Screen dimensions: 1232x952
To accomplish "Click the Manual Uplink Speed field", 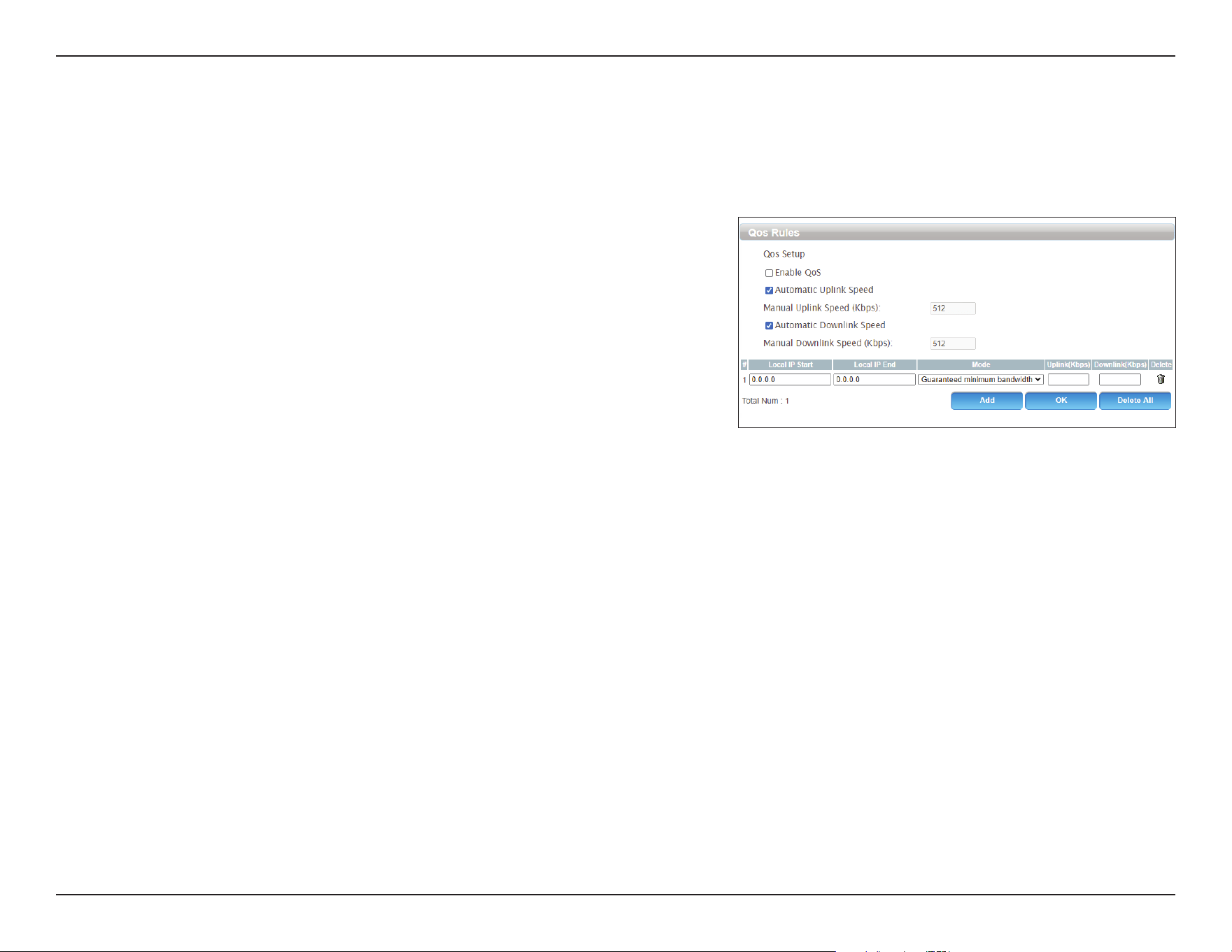I will point(953,308).
